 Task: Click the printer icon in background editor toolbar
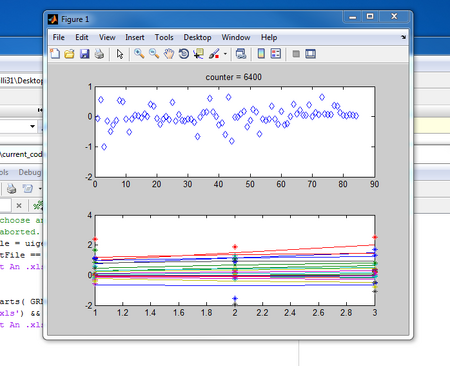point(12,189)
